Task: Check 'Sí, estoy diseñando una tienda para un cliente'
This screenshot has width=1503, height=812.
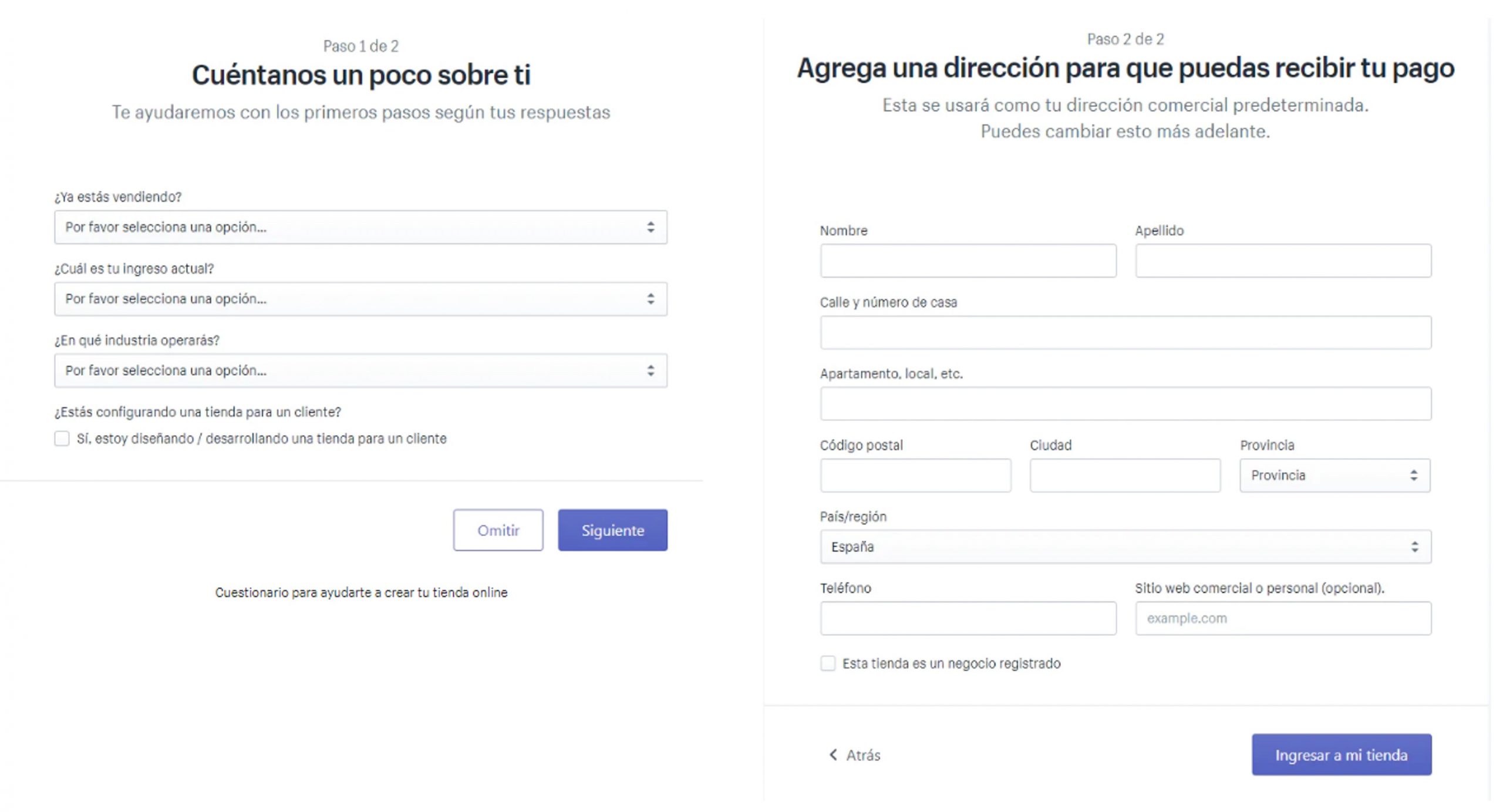Action: pos(61,439)
